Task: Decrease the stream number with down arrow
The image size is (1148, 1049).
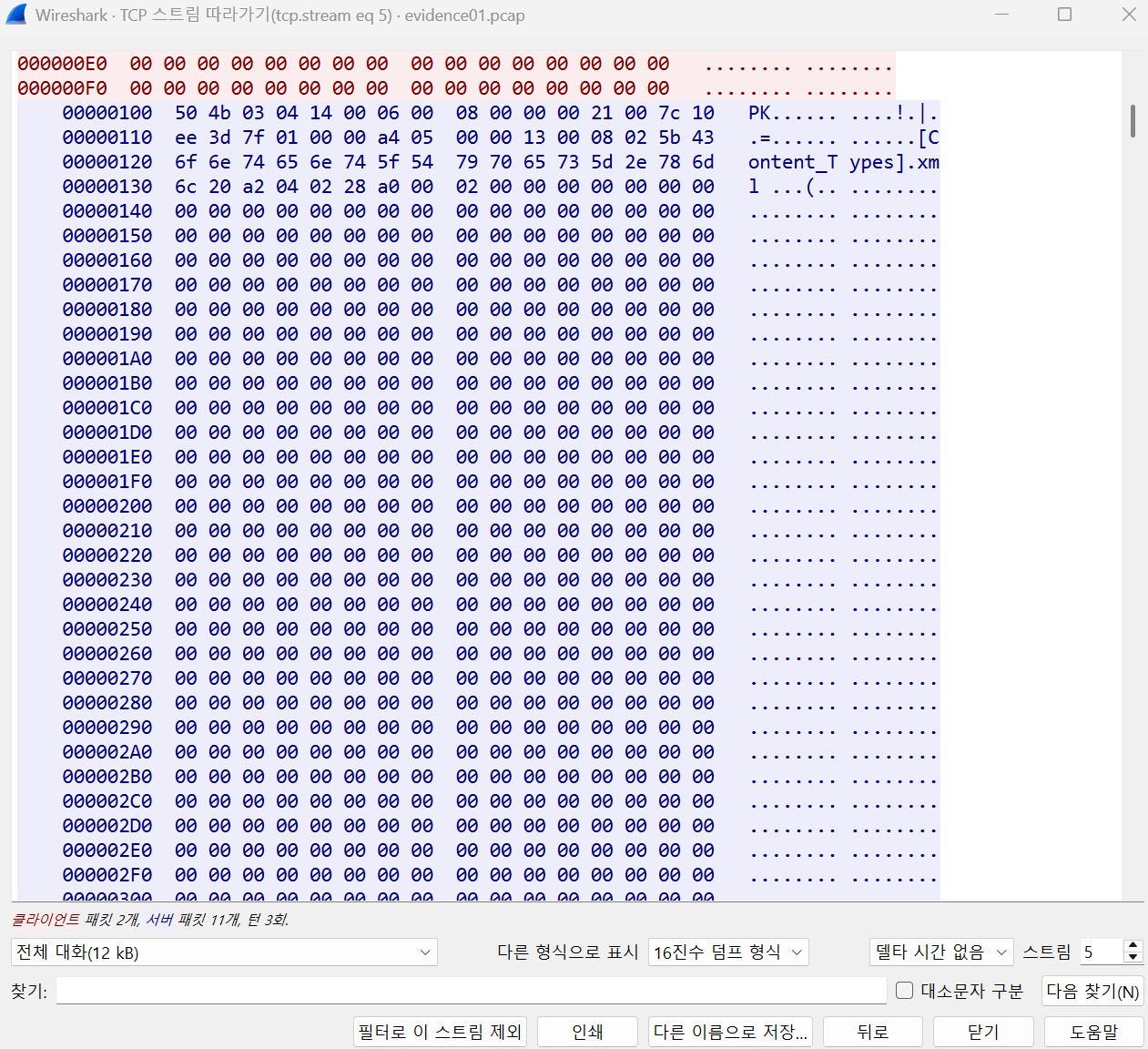Action: [1133, 959]
